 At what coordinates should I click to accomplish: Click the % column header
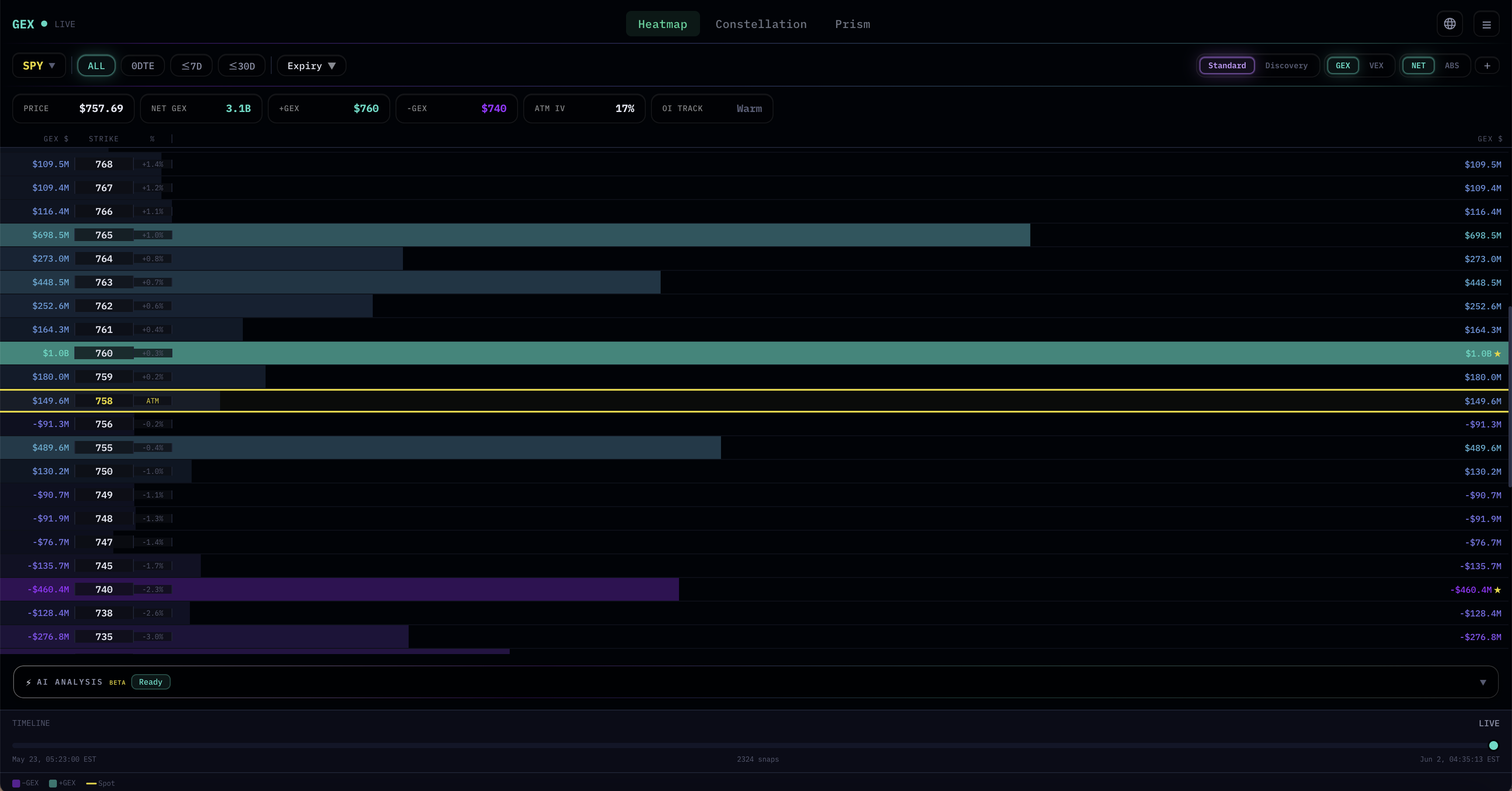coord(152,139)
